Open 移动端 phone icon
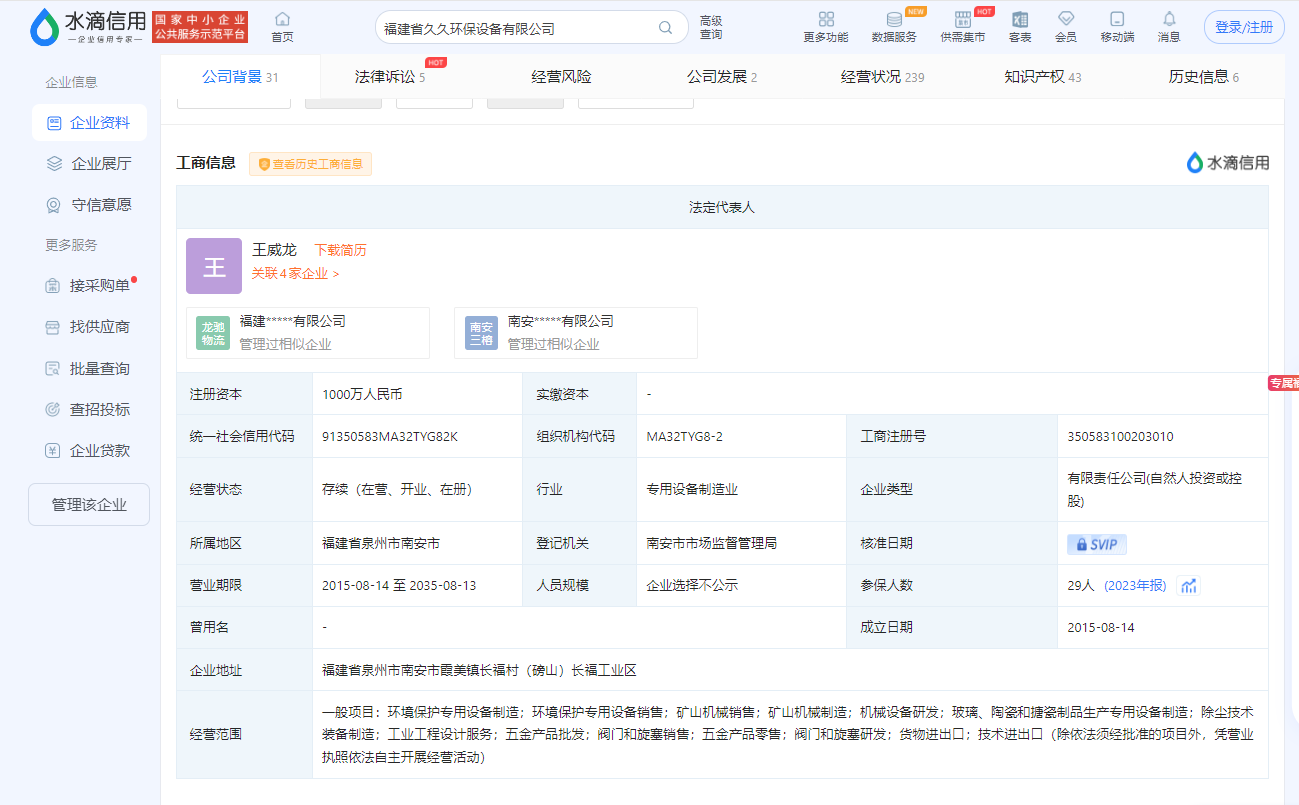 [x=1117, y=19]
